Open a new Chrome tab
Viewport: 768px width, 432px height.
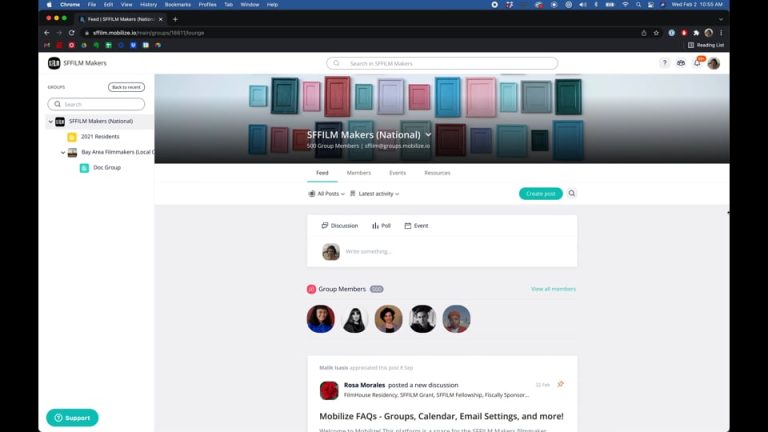click(175, 19)
